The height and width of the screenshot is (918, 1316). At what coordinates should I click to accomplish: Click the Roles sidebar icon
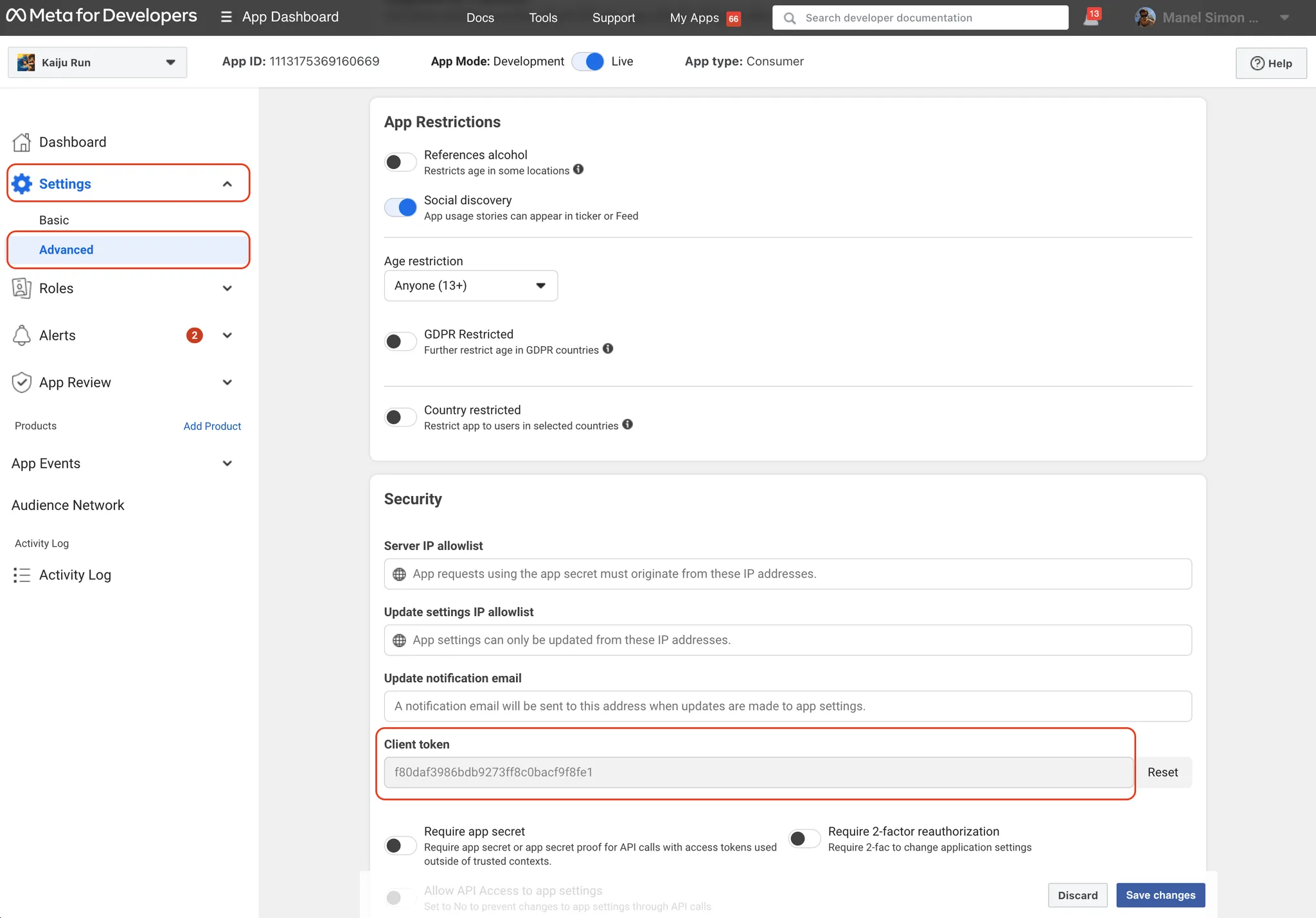pos(22,288)
